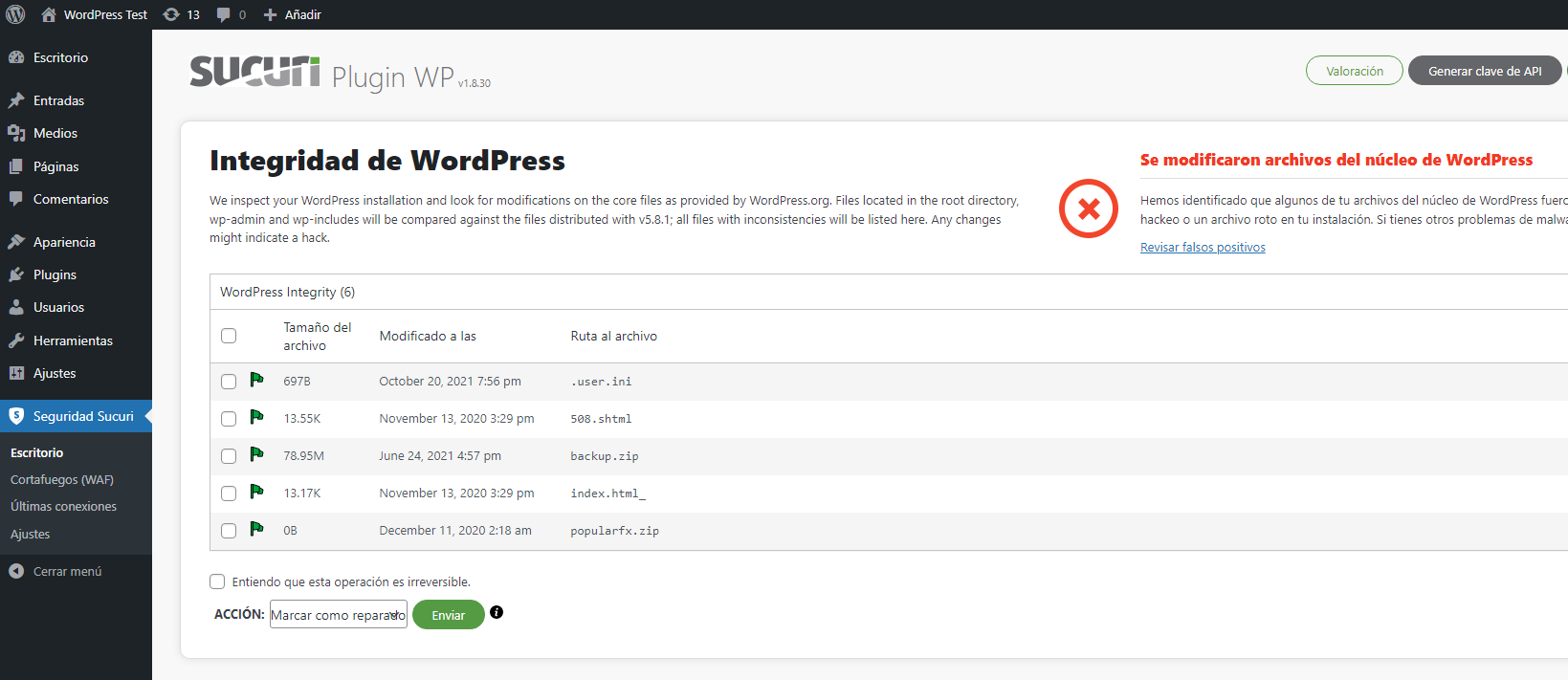1568x680 pixels.
Task: Click 'Cerrar menú' to collapse the sidebar
Action: [67, 571]
